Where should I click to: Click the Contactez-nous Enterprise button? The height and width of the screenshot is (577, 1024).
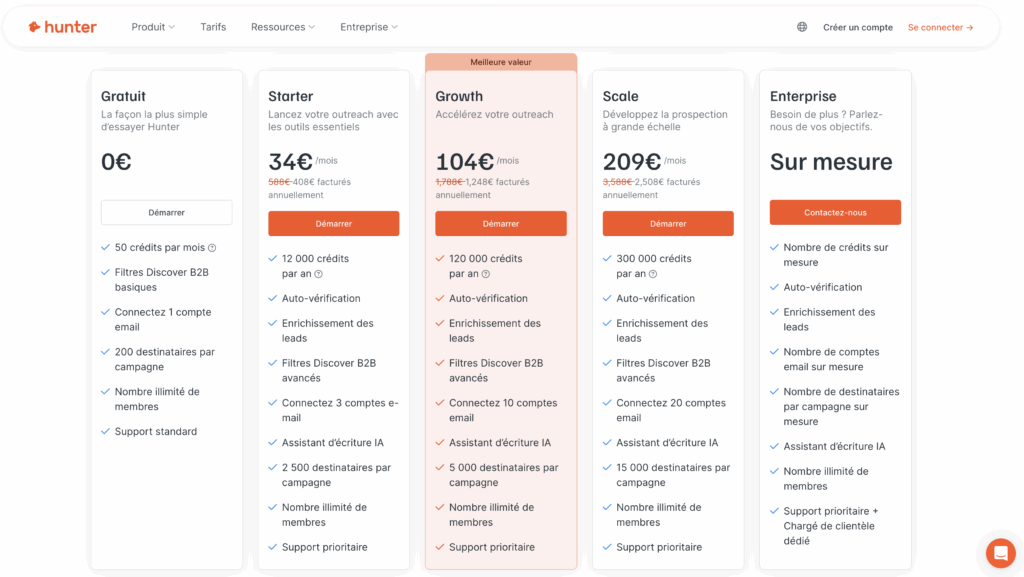[x=835, y=212]
